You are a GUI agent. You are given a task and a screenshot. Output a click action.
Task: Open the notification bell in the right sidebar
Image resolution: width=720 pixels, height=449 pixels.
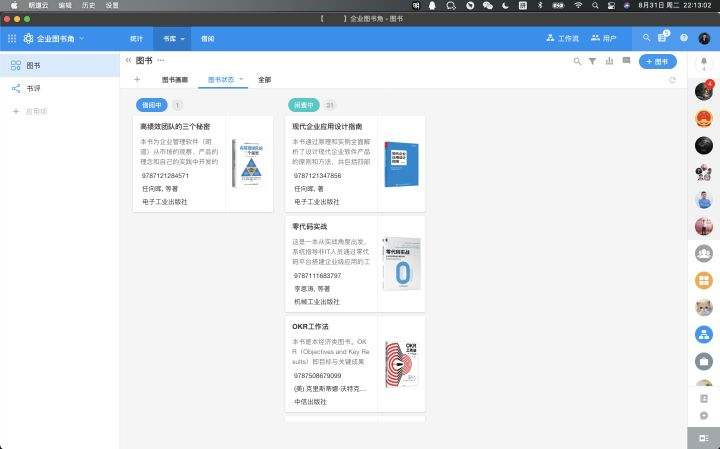click(x=703, y=62)
